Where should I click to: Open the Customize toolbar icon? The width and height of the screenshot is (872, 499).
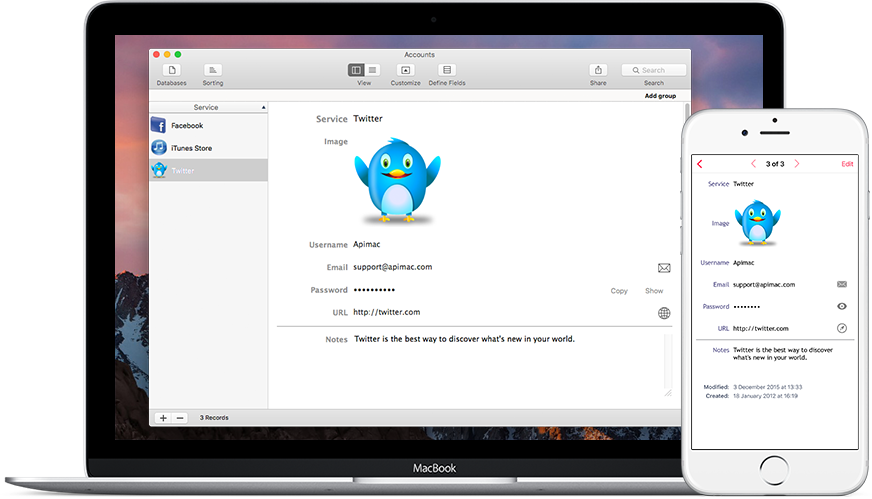tap(405, 70)
